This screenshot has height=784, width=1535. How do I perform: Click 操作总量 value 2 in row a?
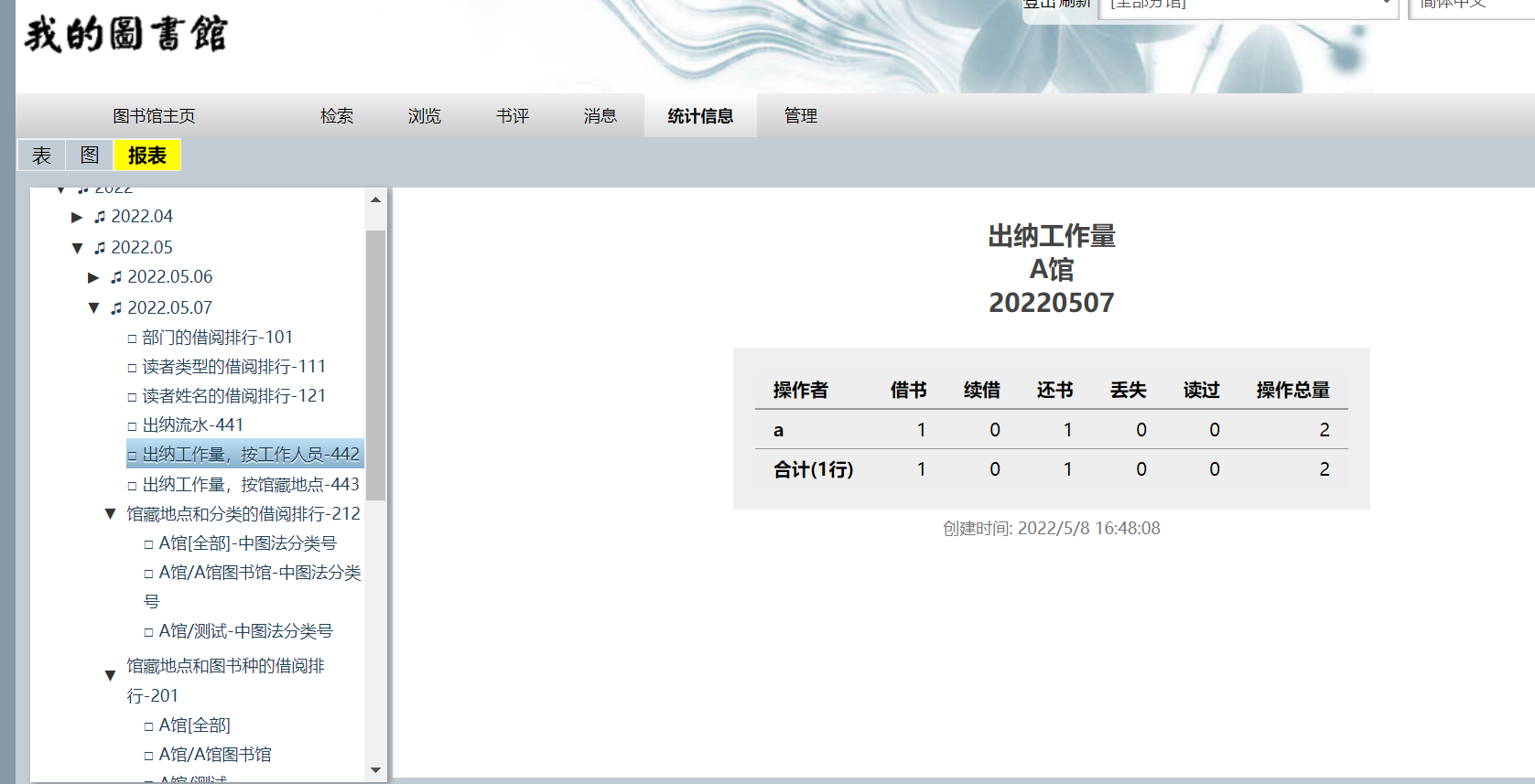pos(1324,431)
